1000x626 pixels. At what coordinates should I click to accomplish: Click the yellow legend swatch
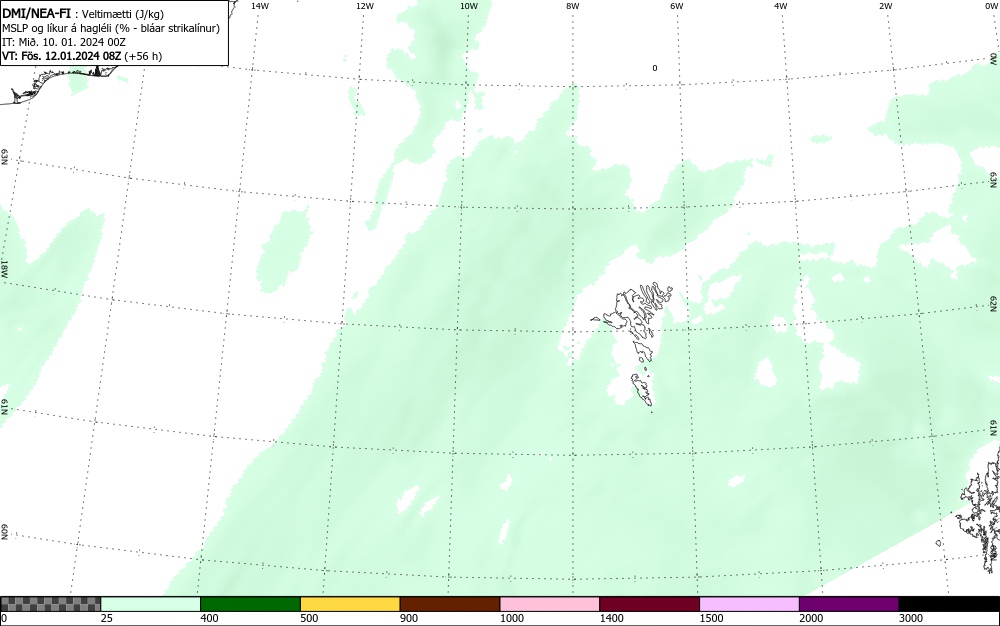pyautogui.click(x=350, y=604)
